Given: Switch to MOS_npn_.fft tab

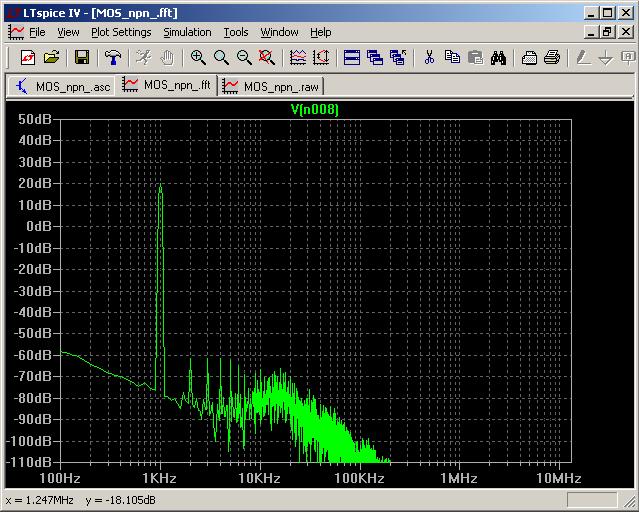Looking at the screenshot, I should pyautogui.click(x=166, y=85).
